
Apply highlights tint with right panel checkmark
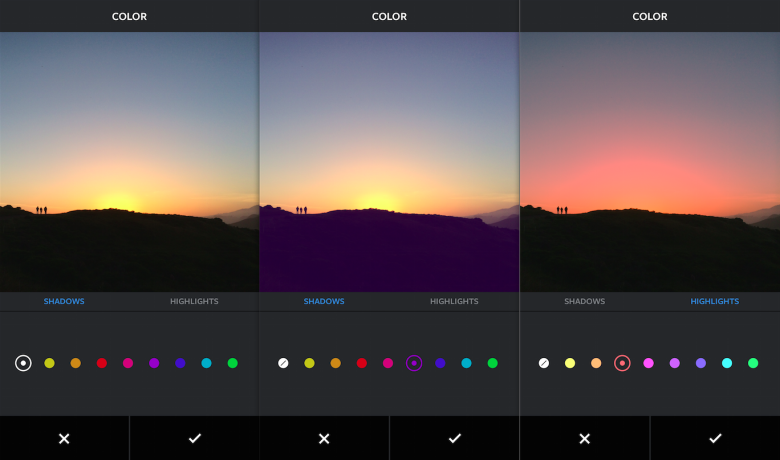[715, 438]
